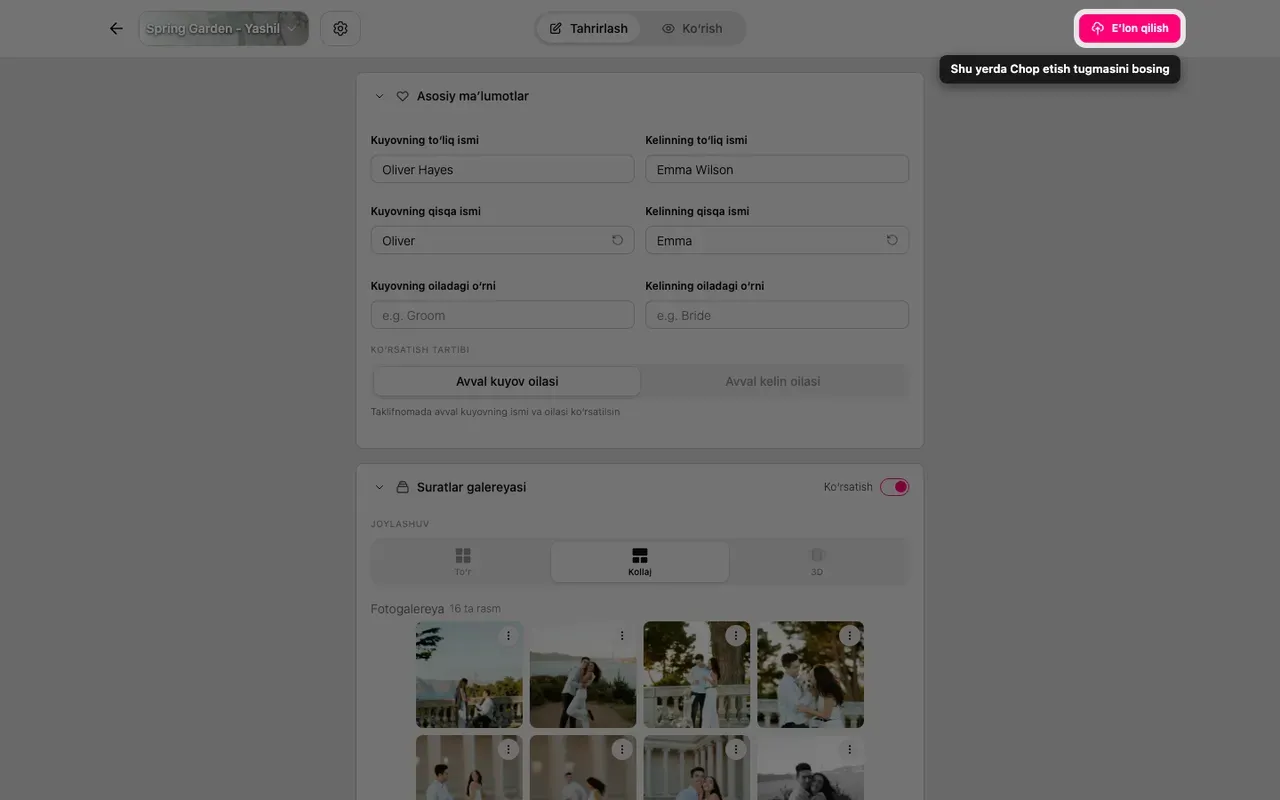This screenshot has height=800, width=1280.
Task: Select Avval kelin oilasi option
Action: (773, 381)
